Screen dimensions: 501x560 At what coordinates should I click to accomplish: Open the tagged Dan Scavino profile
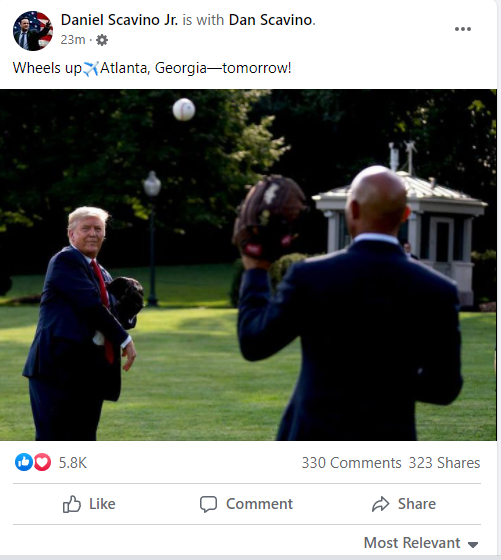tap(271, 20)
